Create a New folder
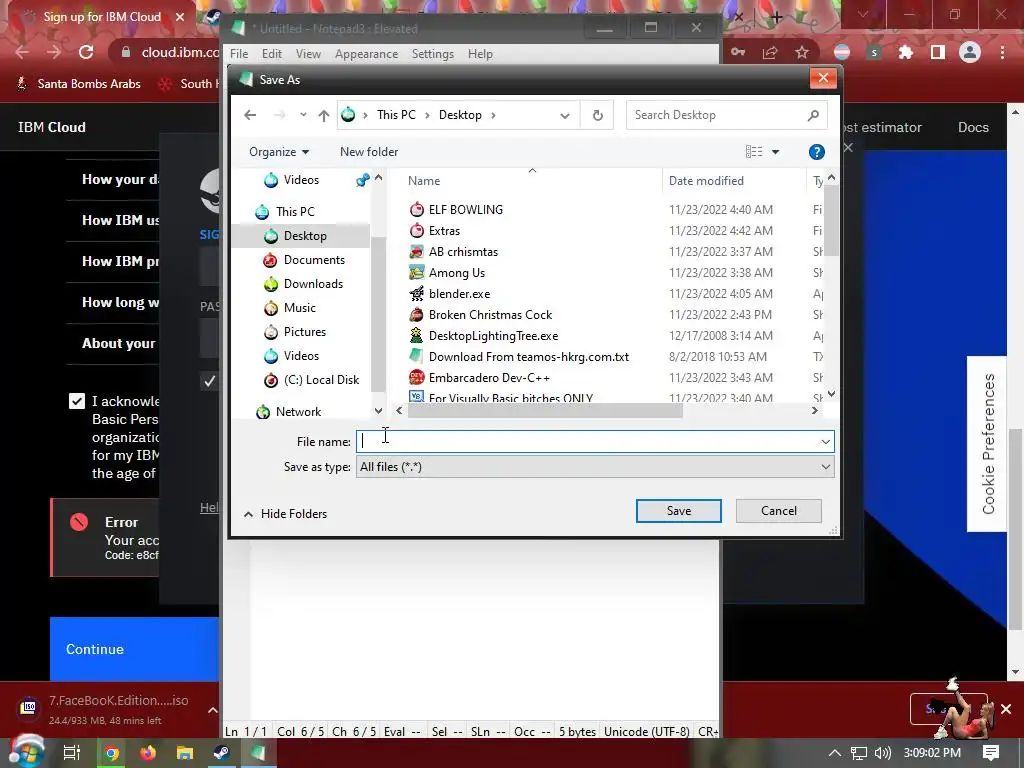 [x=369, y=152]
